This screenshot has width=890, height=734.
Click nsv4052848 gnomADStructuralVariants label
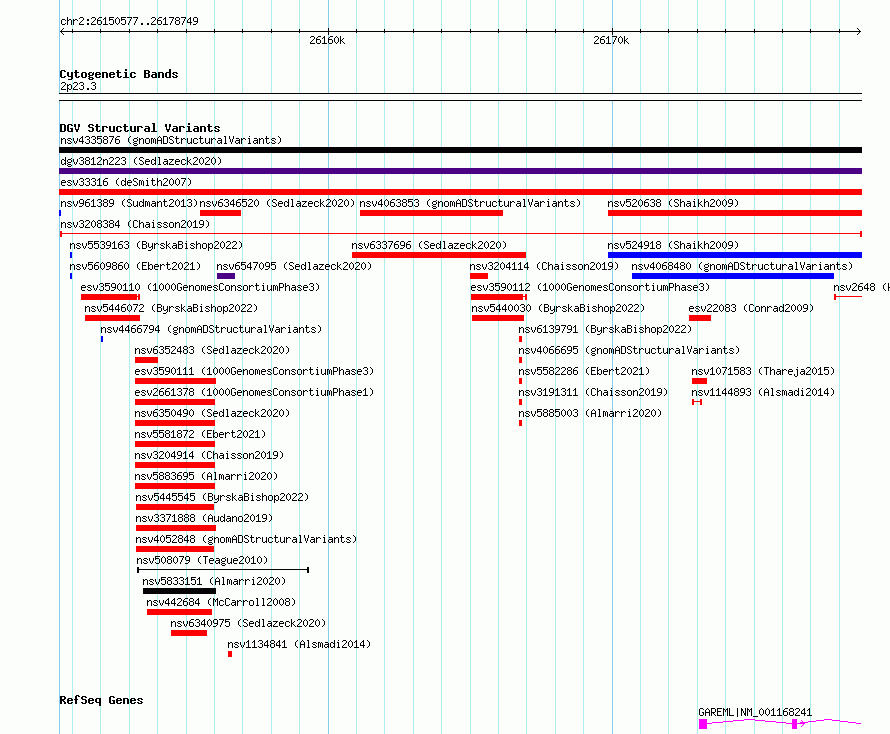click(246, 539)
